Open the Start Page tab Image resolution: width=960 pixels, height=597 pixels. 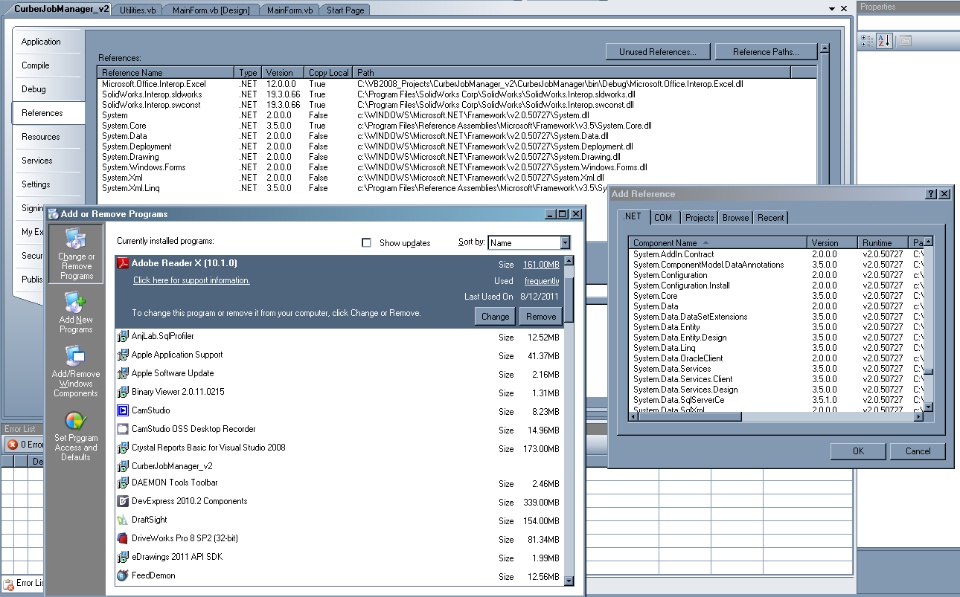[x=345, y=10]
